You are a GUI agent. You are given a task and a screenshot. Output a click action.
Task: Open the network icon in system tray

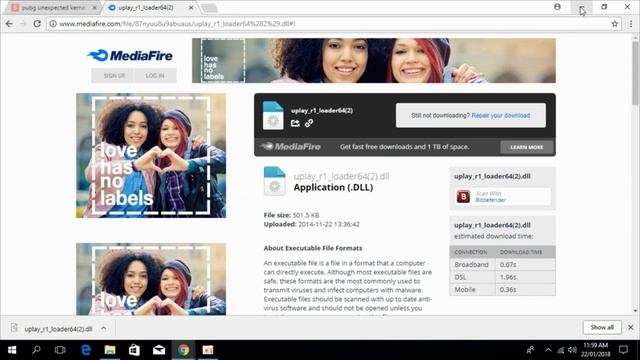pos(561,350)
